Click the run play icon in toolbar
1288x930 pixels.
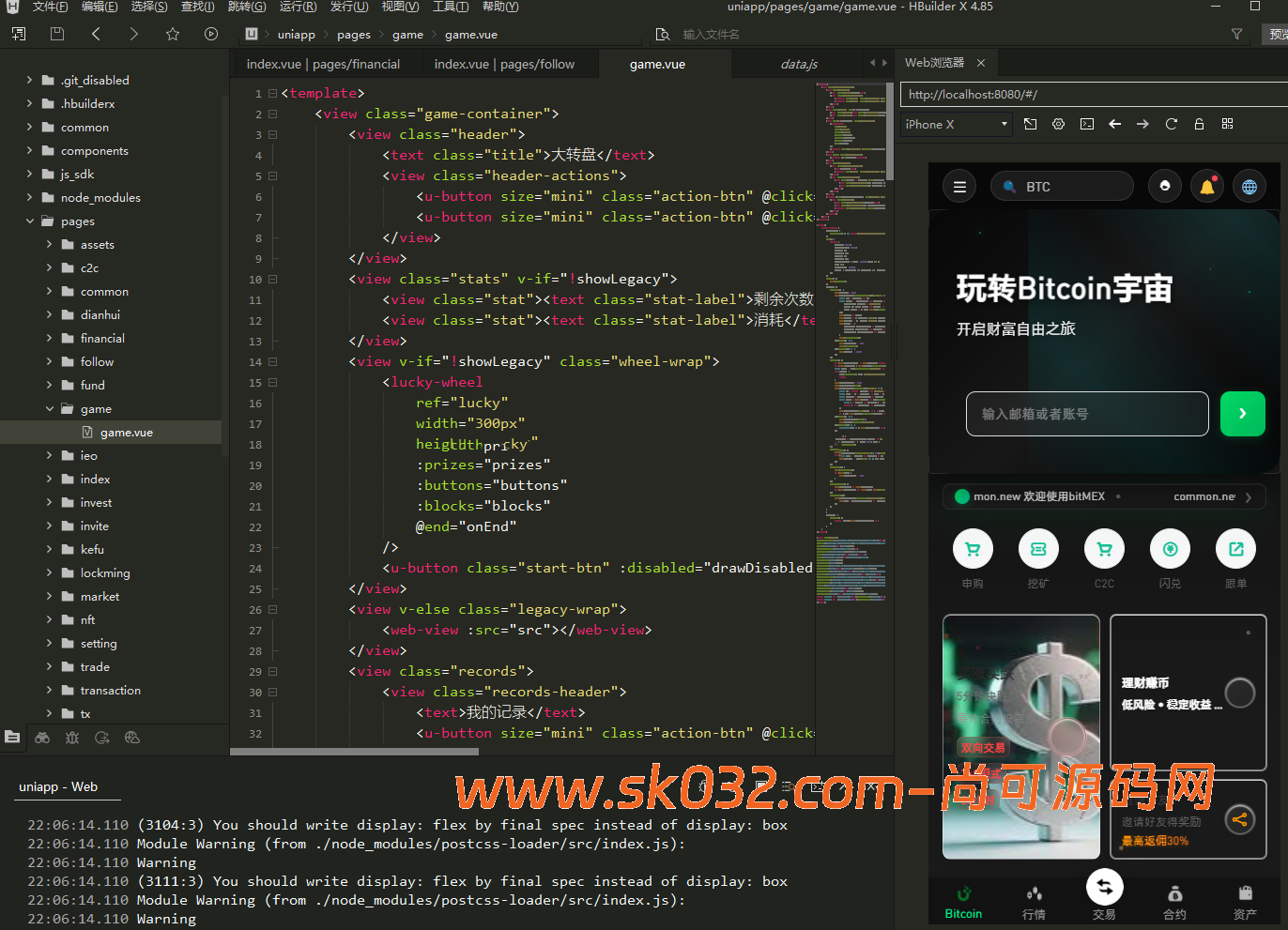[x=211, y=34]
